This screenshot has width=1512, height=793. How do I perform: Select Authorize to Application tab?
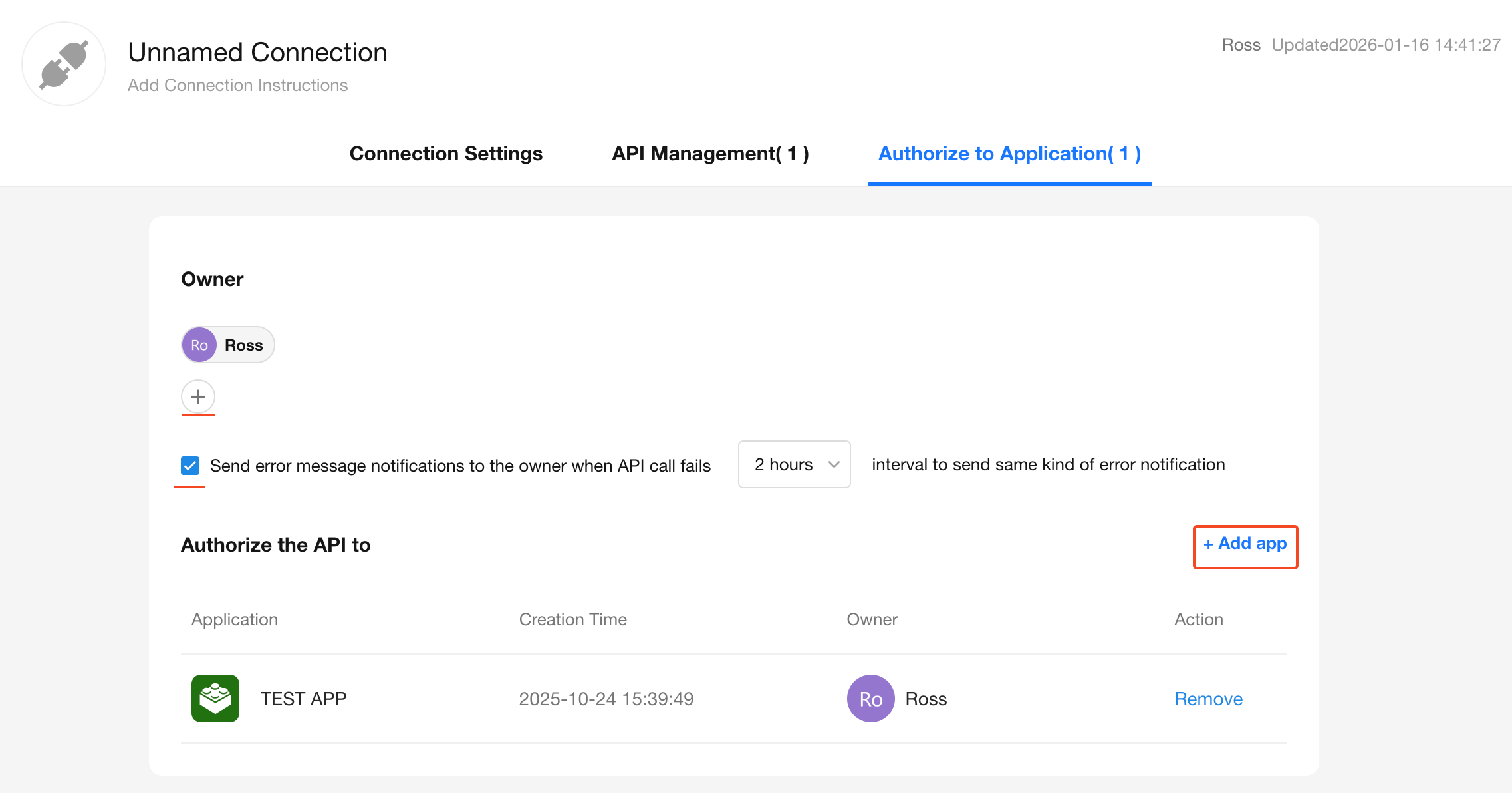coord(1009,154)
